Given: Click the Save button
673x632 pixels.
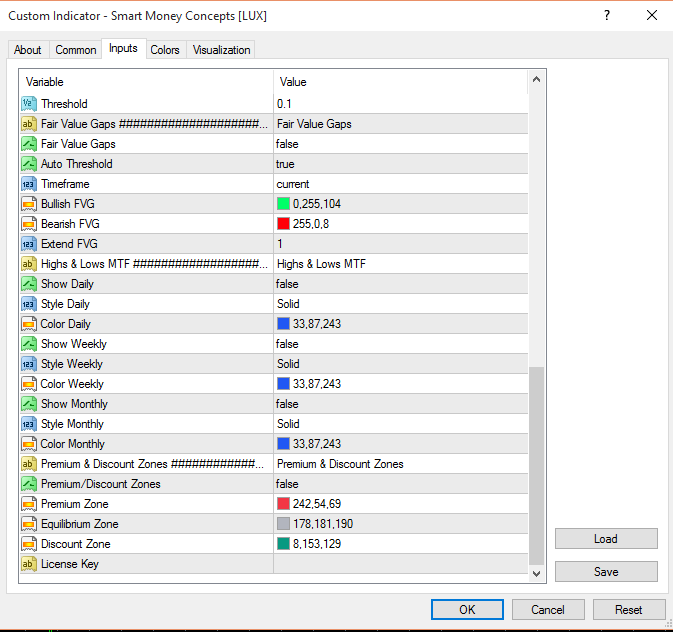Looking at the screenshot, I should coord(606,571).
